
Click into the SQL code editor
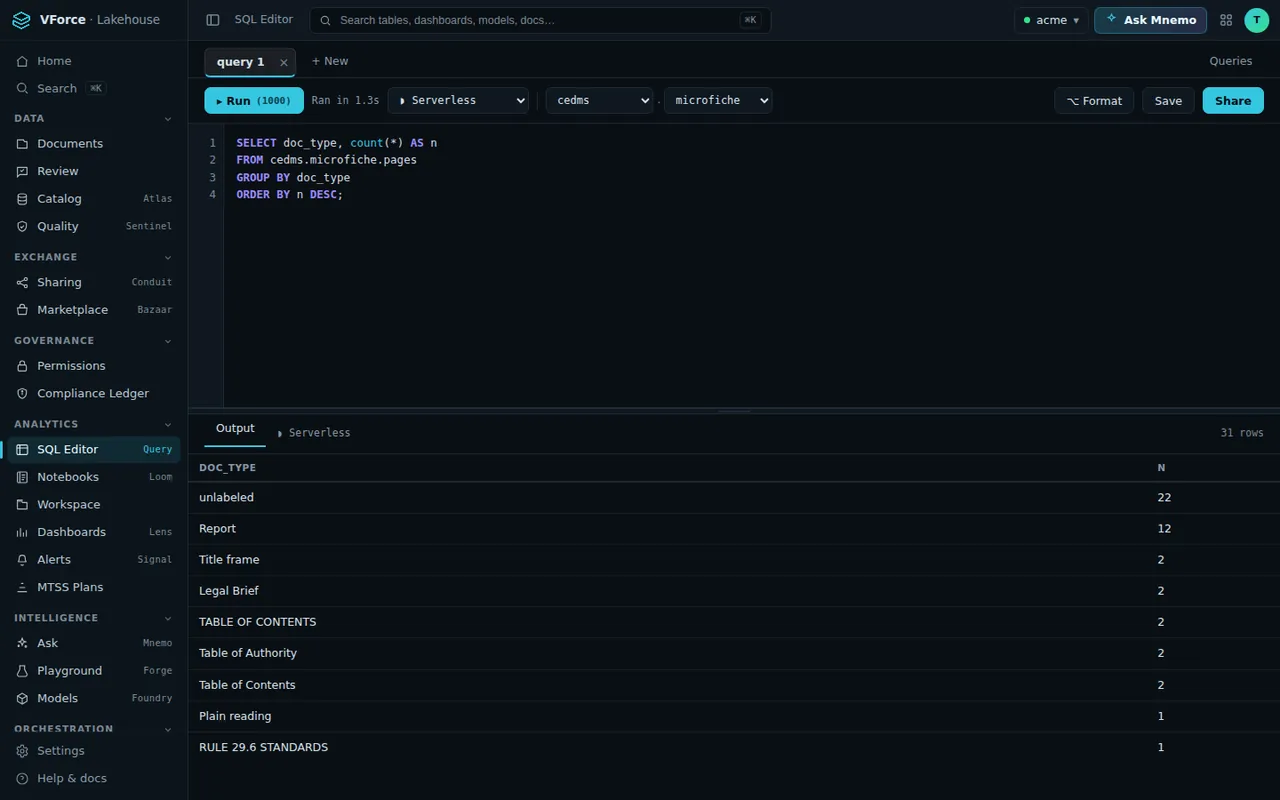751,265
